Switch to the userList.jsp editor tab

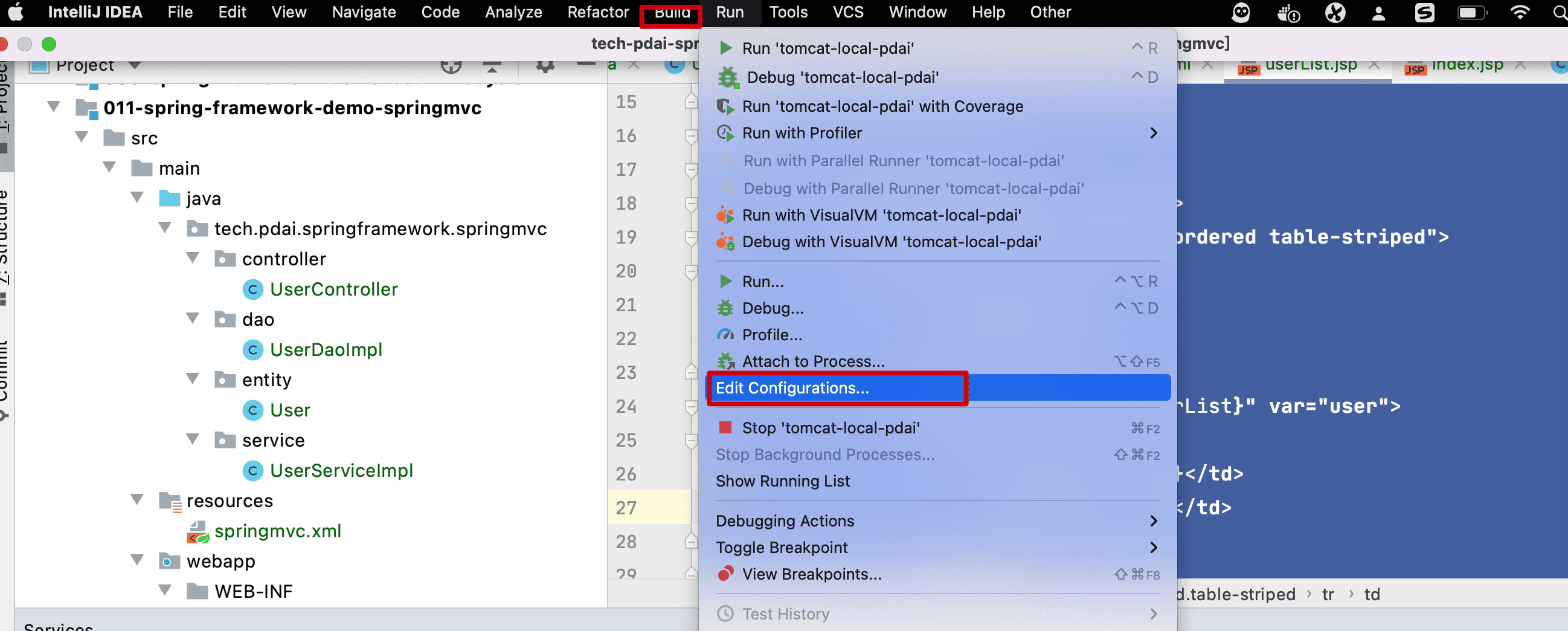point(1311,65)
